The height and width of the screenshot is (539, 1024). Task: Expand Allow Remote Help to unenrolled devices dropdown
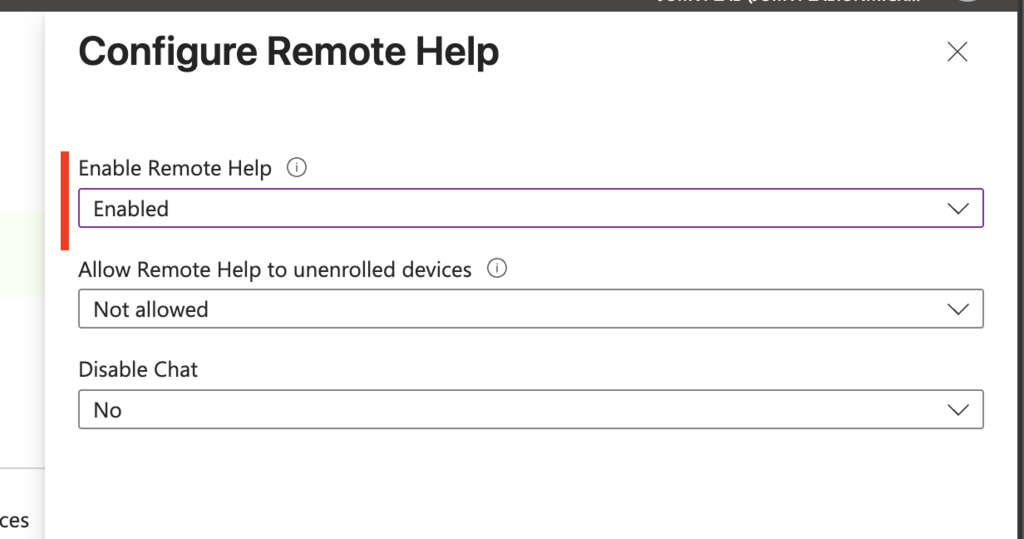point(531,309)
